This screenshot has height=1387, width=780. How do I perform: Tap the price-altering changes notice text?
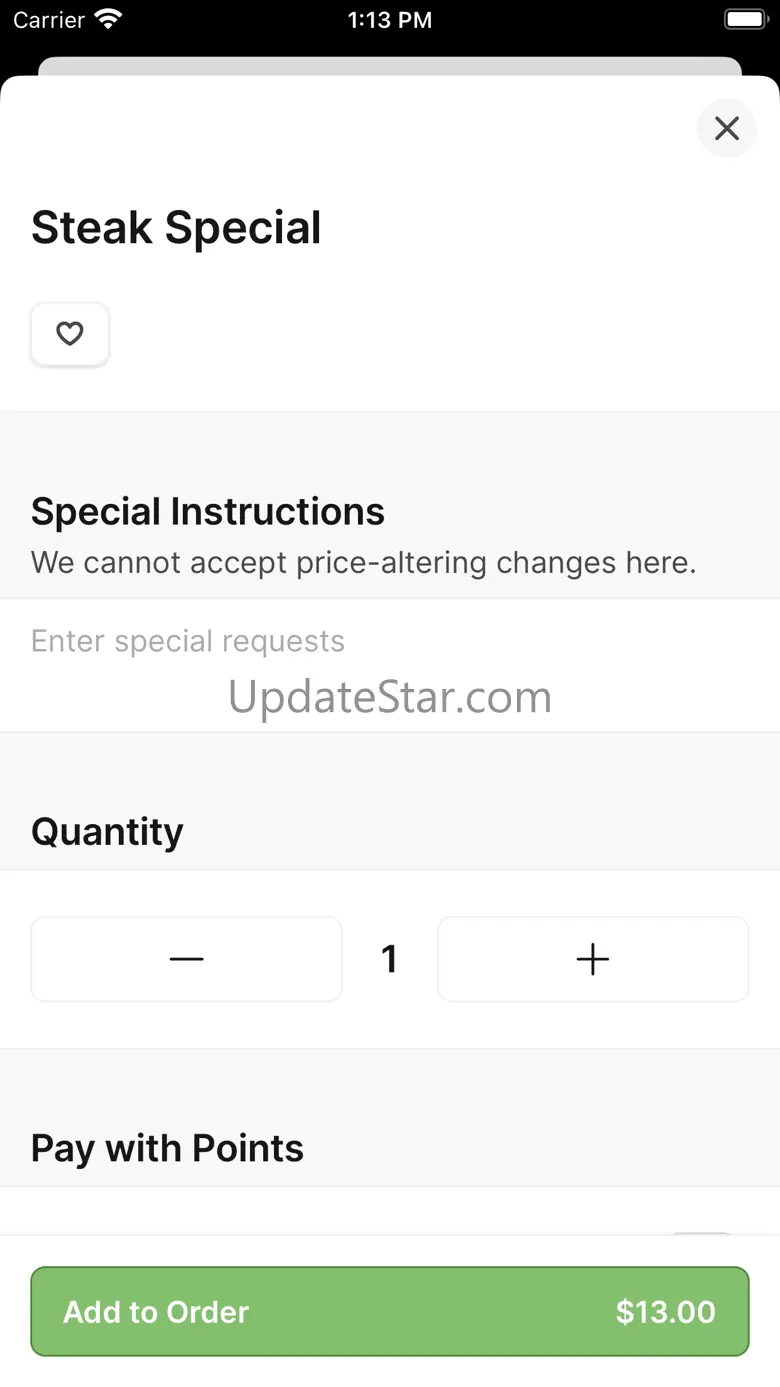(x=363, y=563)
